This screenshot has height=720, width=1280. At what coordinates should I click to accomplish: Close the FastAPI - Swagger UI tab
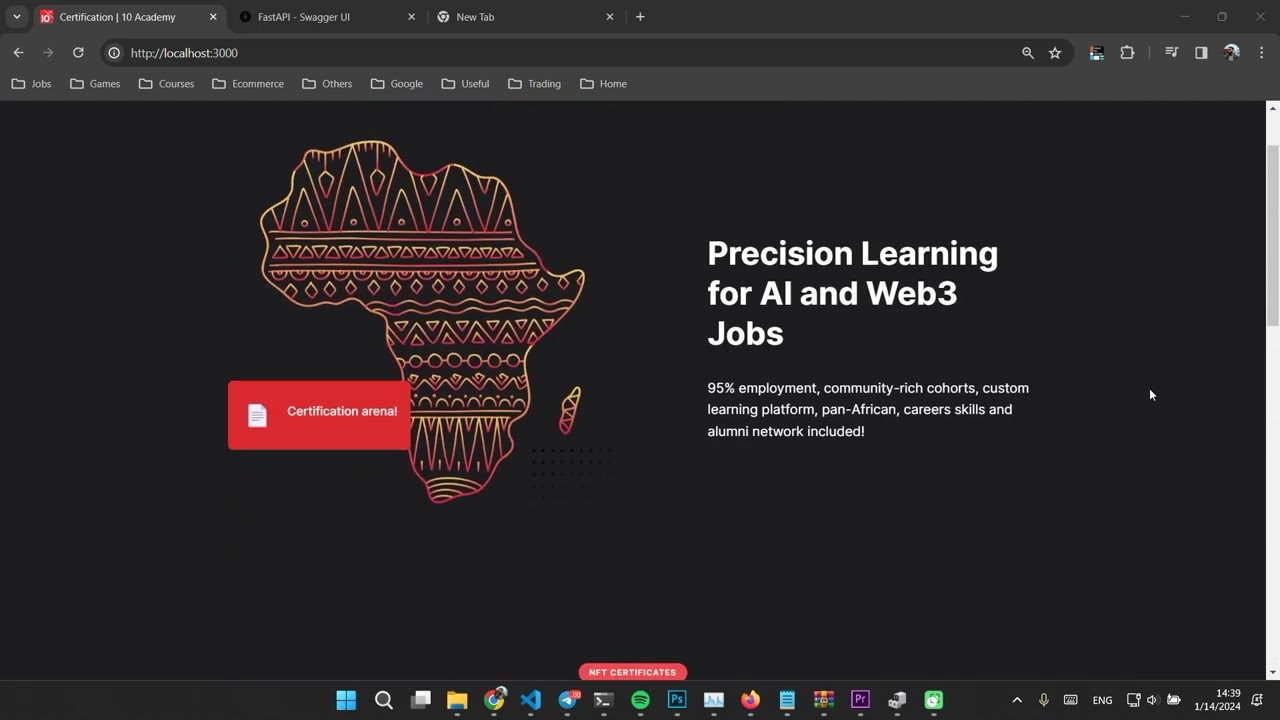[411, 17]
